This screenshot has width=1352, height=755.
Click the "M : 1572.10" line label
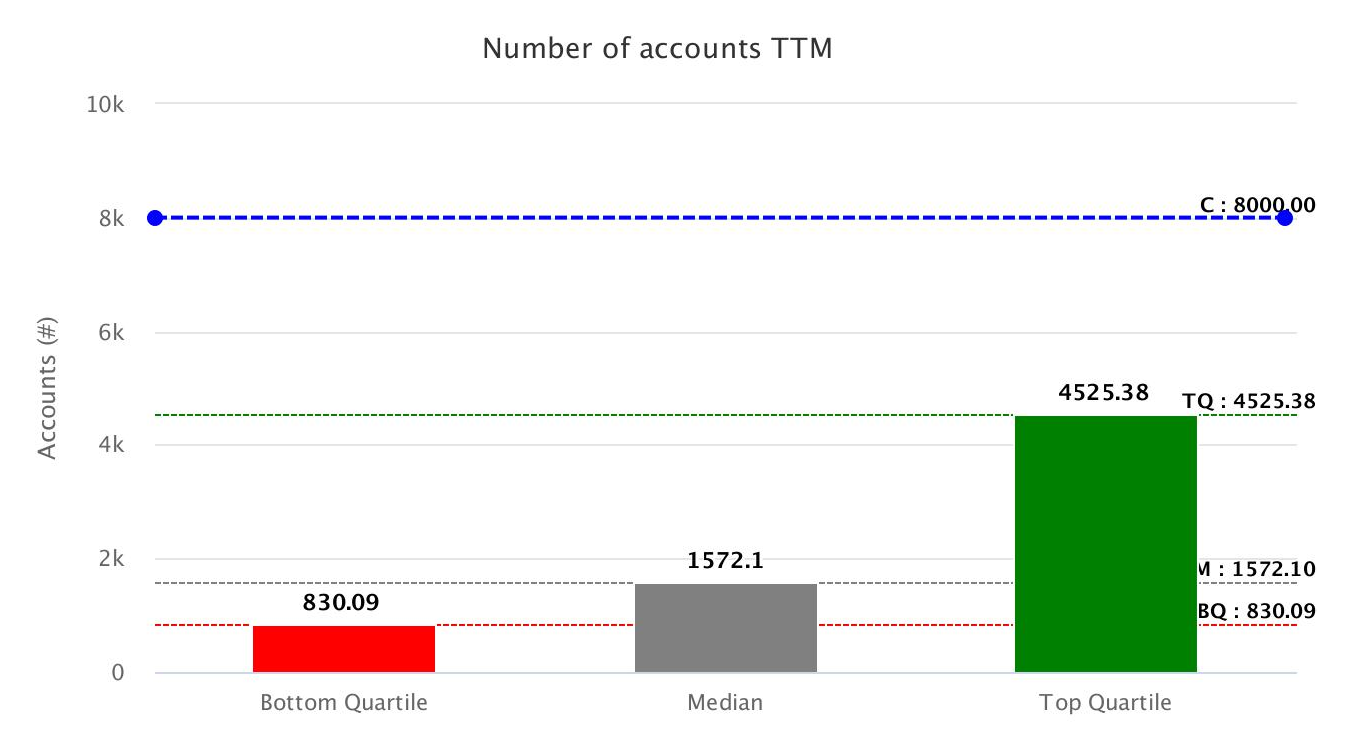tap(1255, 569)
